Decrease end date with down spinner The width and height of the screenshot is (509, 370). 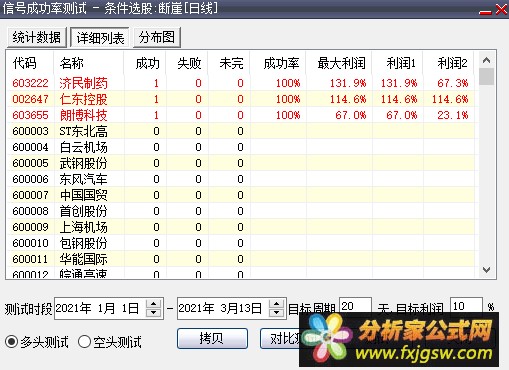[x=277, y=313]
